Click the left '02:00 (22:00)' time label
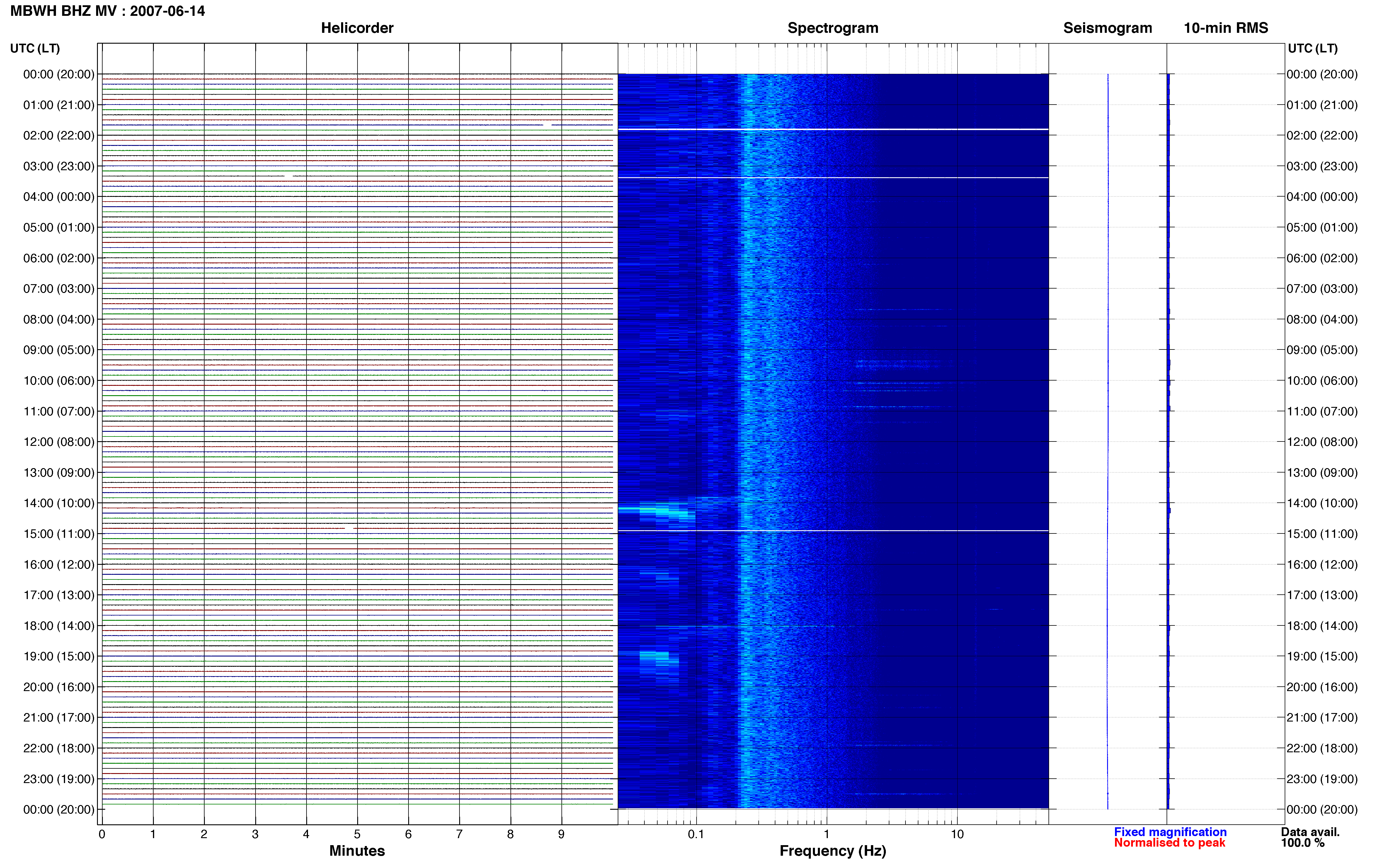1389x868 pixels. (x=59, y=135)
